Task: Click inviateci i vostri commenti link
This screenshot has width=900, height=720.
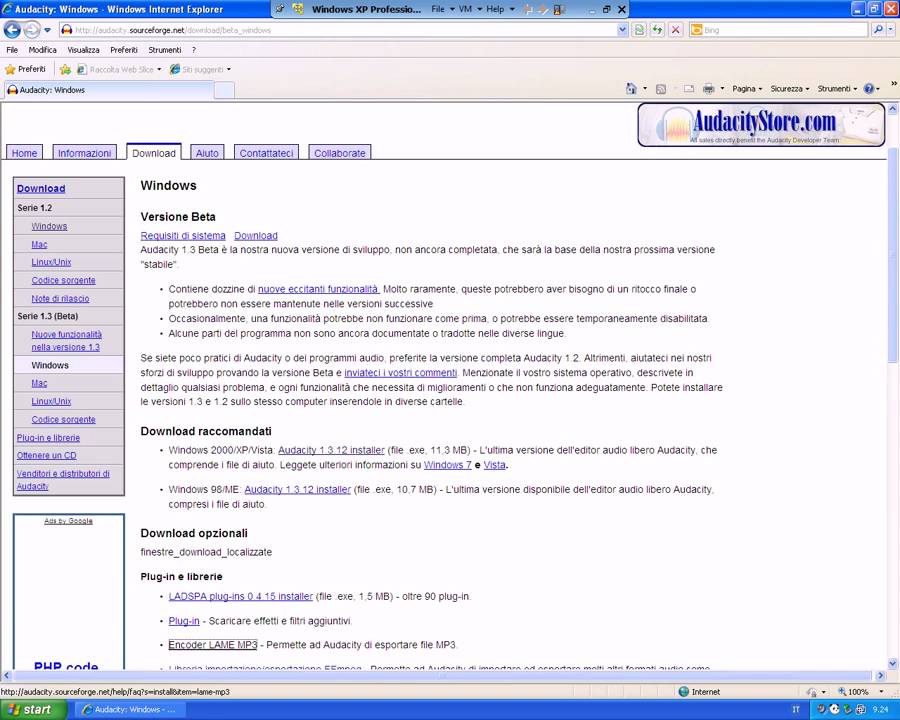Action: [x=401, y=373]
